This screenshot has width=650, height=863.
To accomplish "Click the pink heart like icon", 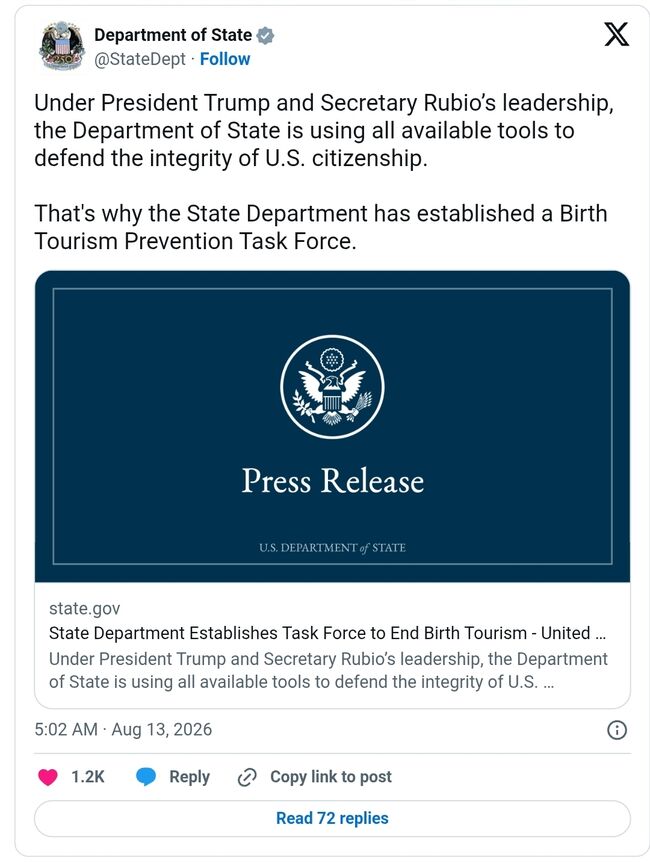I will [x=48, y=777].
